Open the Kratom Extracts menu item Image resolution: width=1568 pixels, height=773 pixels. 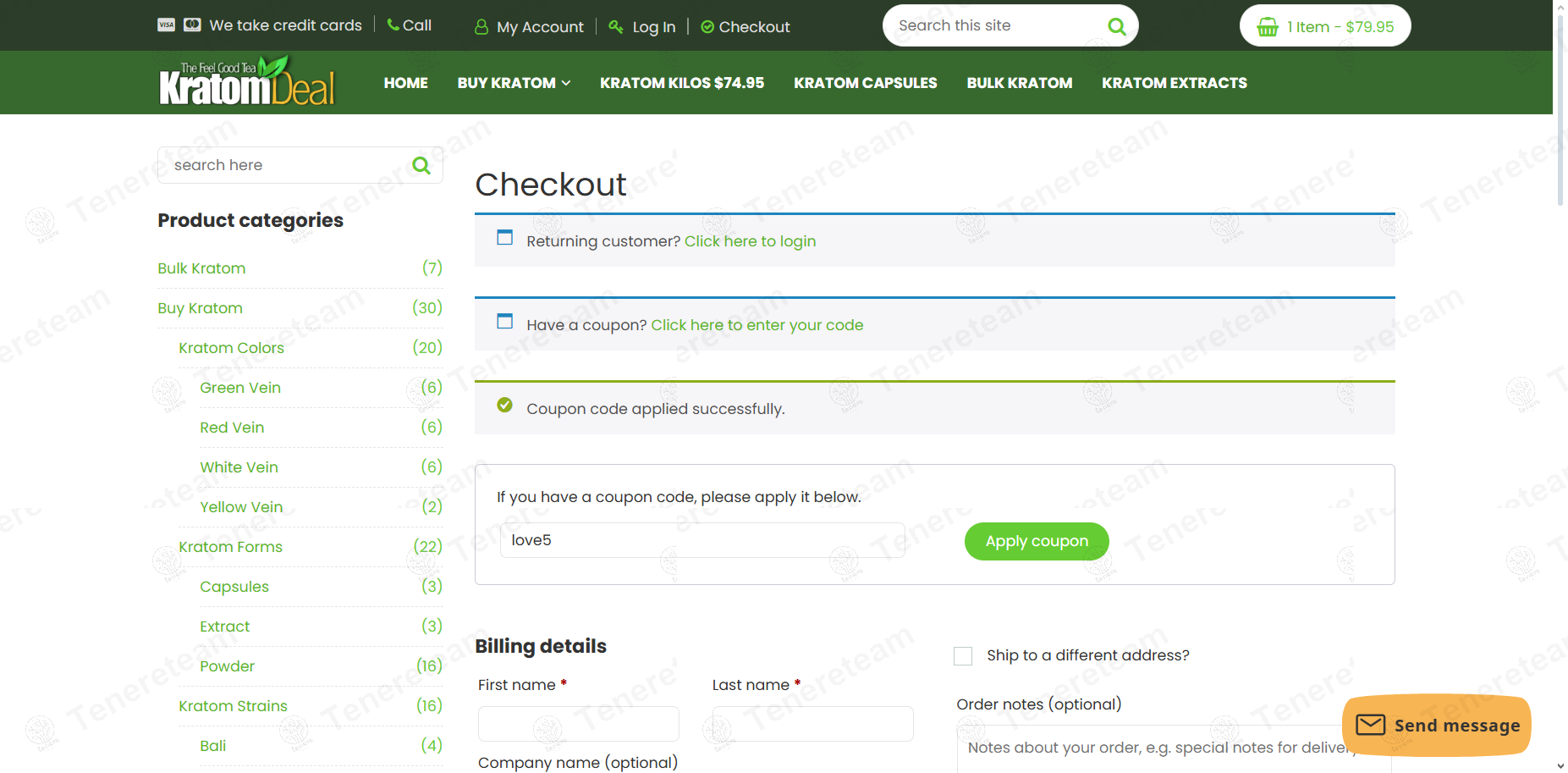click(x=1174, y=83)
